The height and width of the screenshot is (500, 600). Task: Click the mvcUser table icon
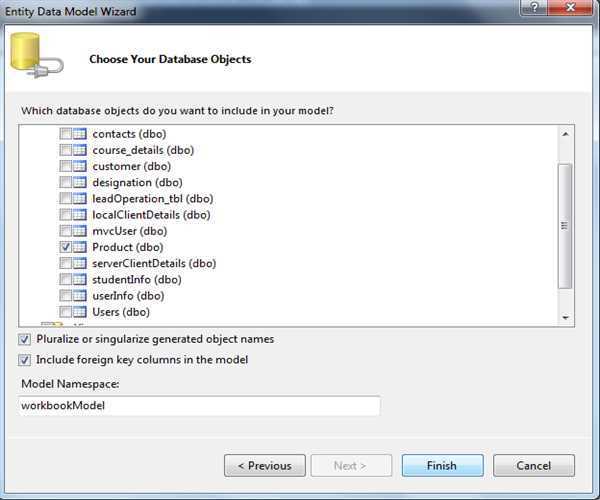click(x=81, y=231)
